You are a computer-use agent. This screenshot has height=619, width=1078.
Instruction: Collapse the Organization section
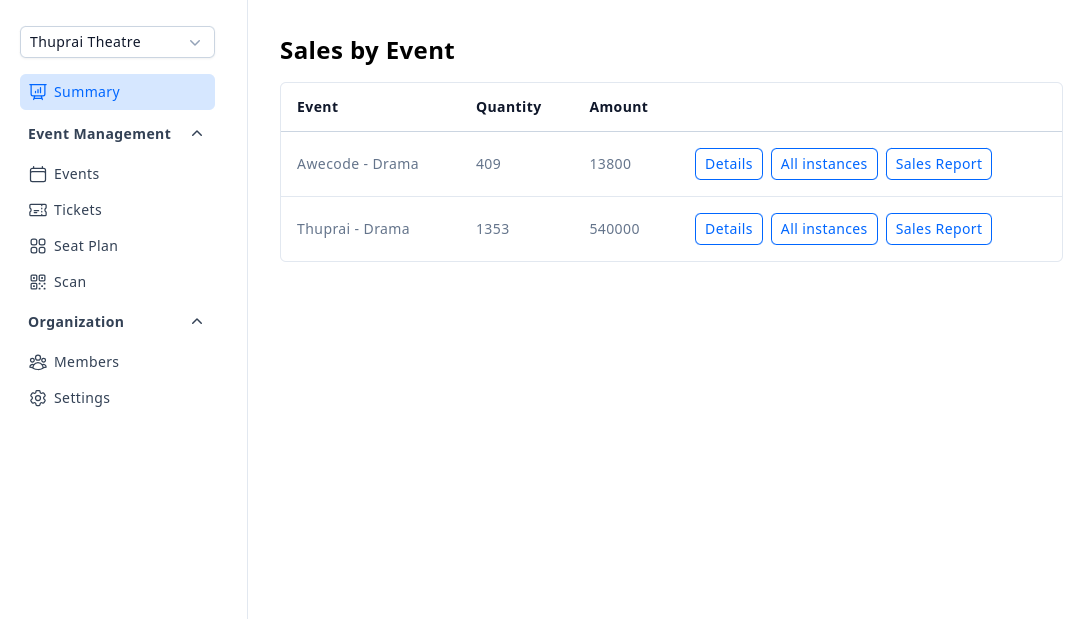[x=197, y=321]
